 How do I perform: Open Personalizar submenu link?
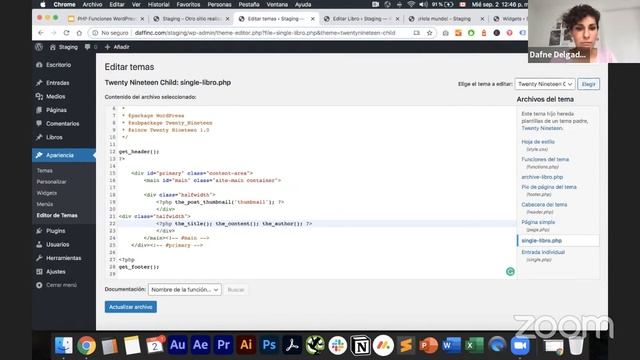point(51,182)
